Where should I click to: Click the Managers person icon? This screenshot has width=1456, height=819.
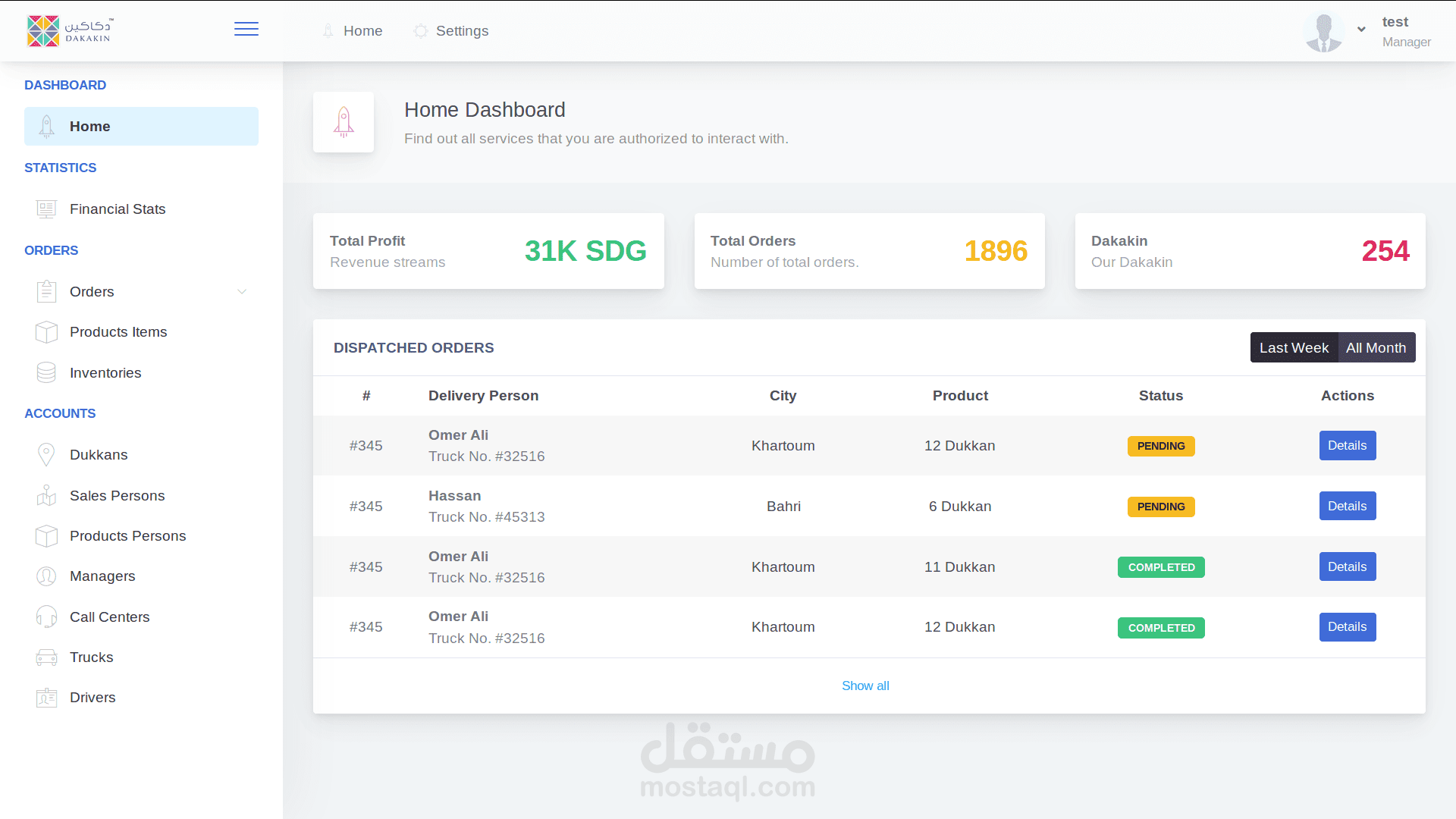[46, 576]
